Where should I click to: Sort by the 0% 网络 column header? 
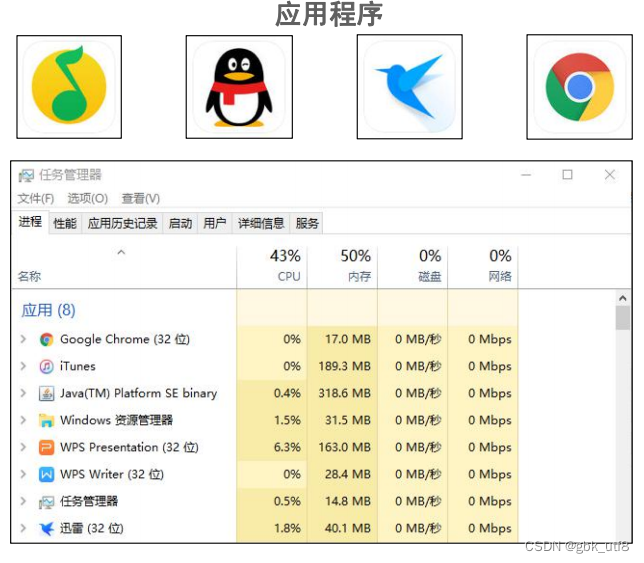point(483,266)
